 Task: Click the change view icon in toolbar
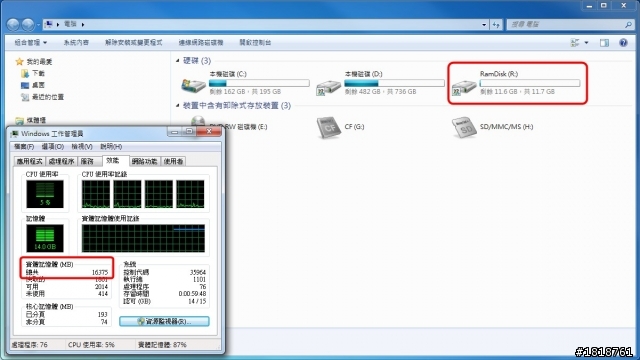coord(575,42)
